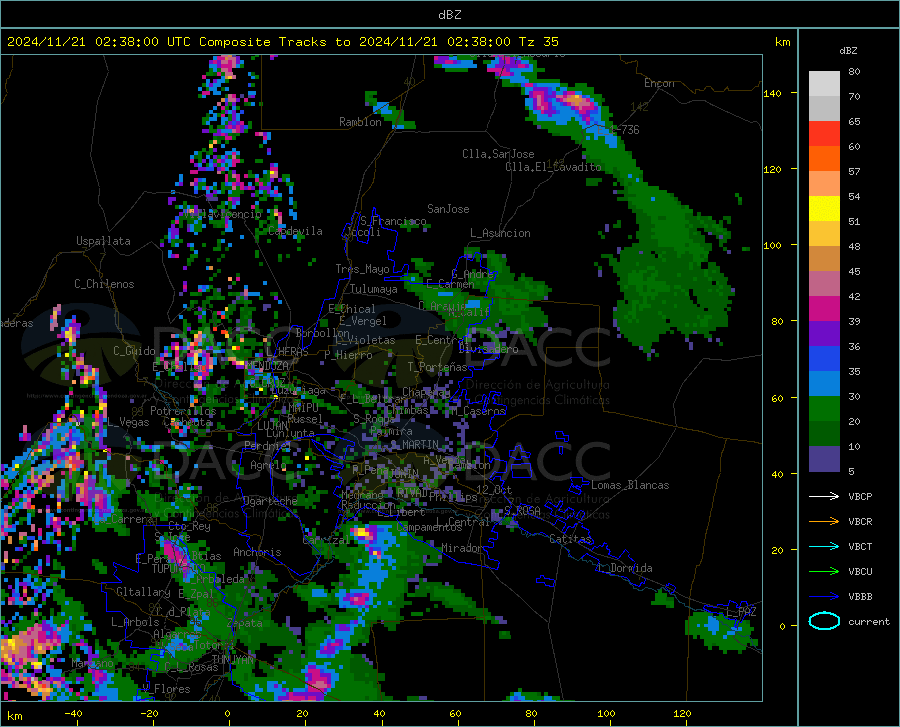The image size is (900, 727).
Task: Click the 'Tres_Mayo' map label
Action: tap(362, 269)
